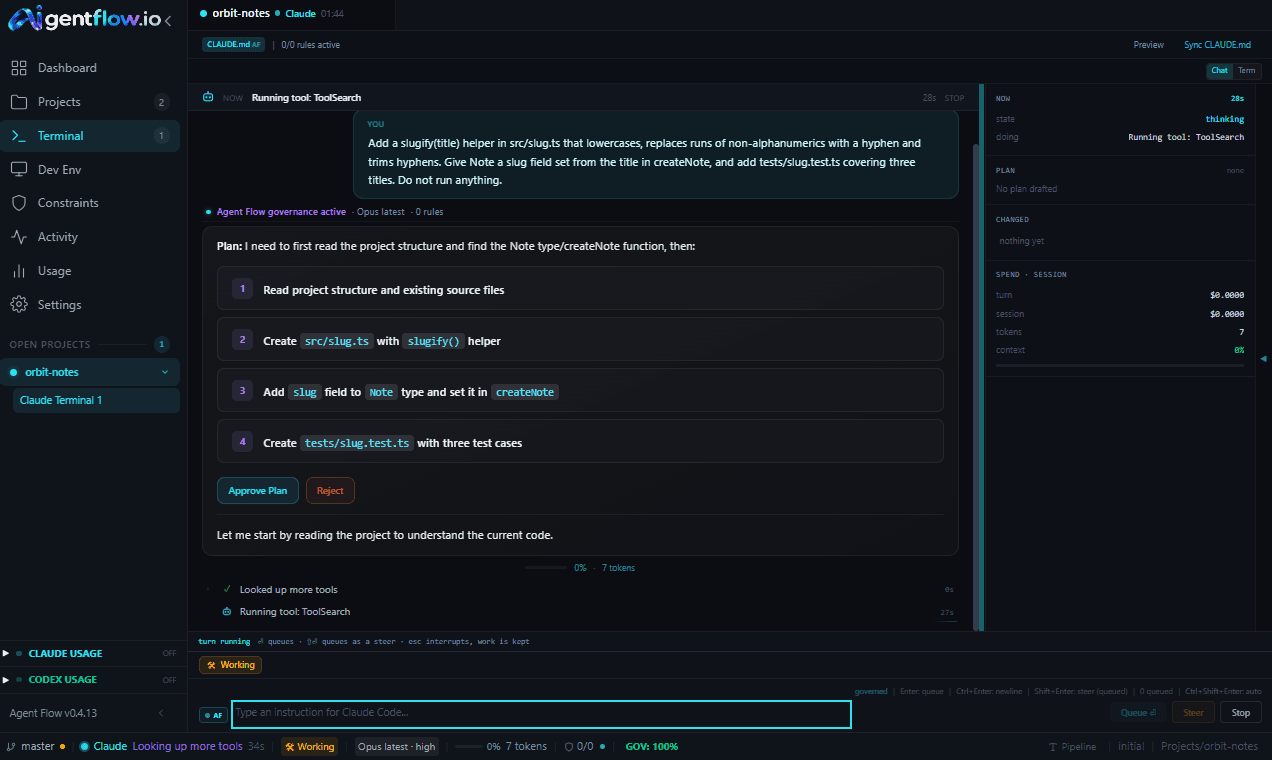Viewport: 1272px width, 760px height.
Task: Open the Activity pulse icon
Action: coord(18,237)
